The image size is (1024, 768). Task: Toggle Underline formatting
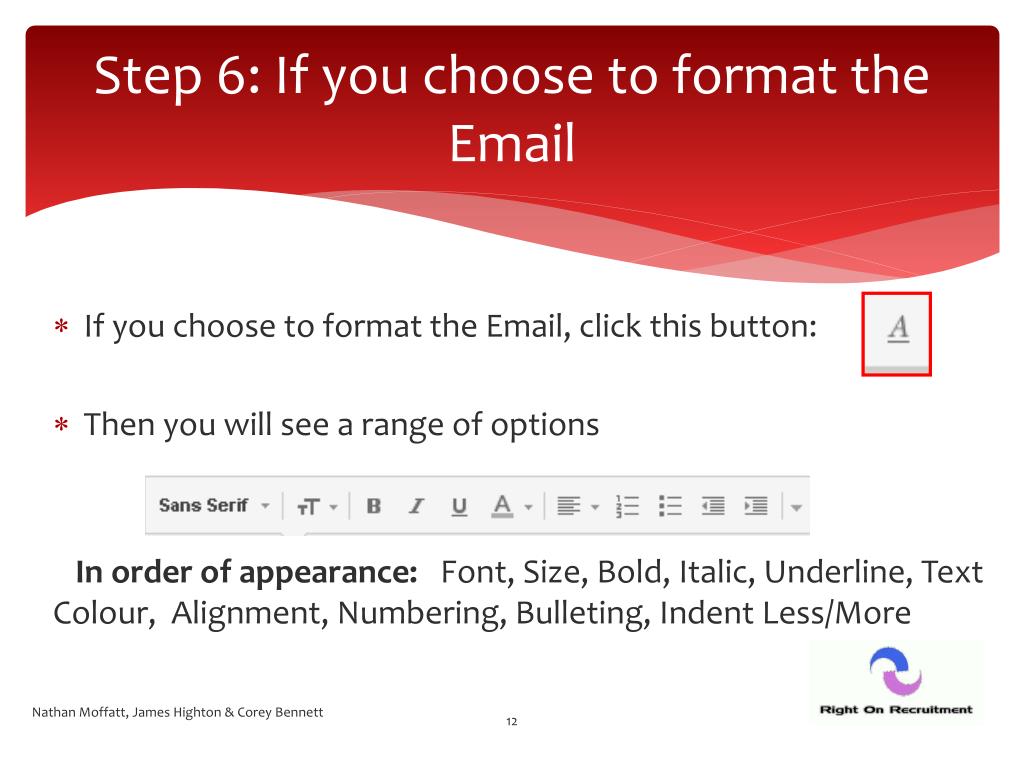459,507
